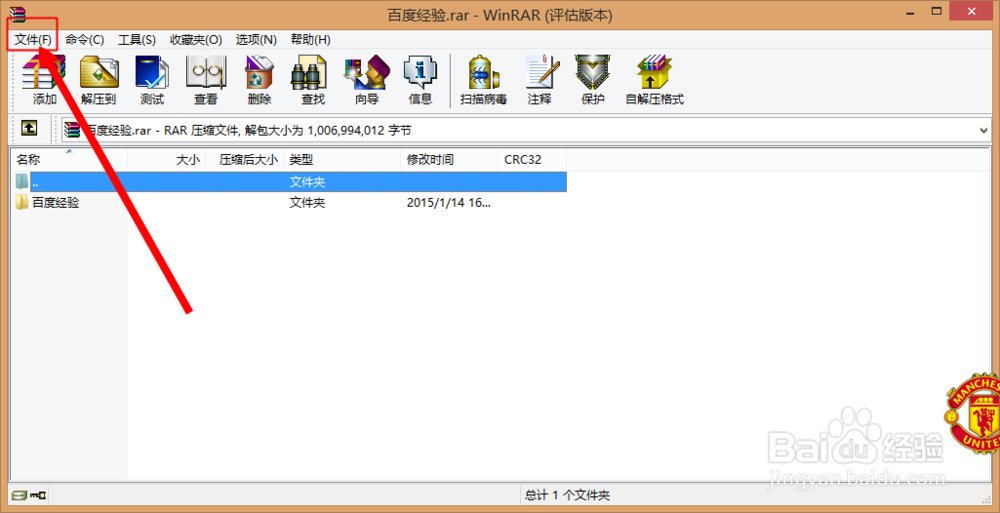
Task: Sort by Size (大小) column header
Action: coord(167,160)
